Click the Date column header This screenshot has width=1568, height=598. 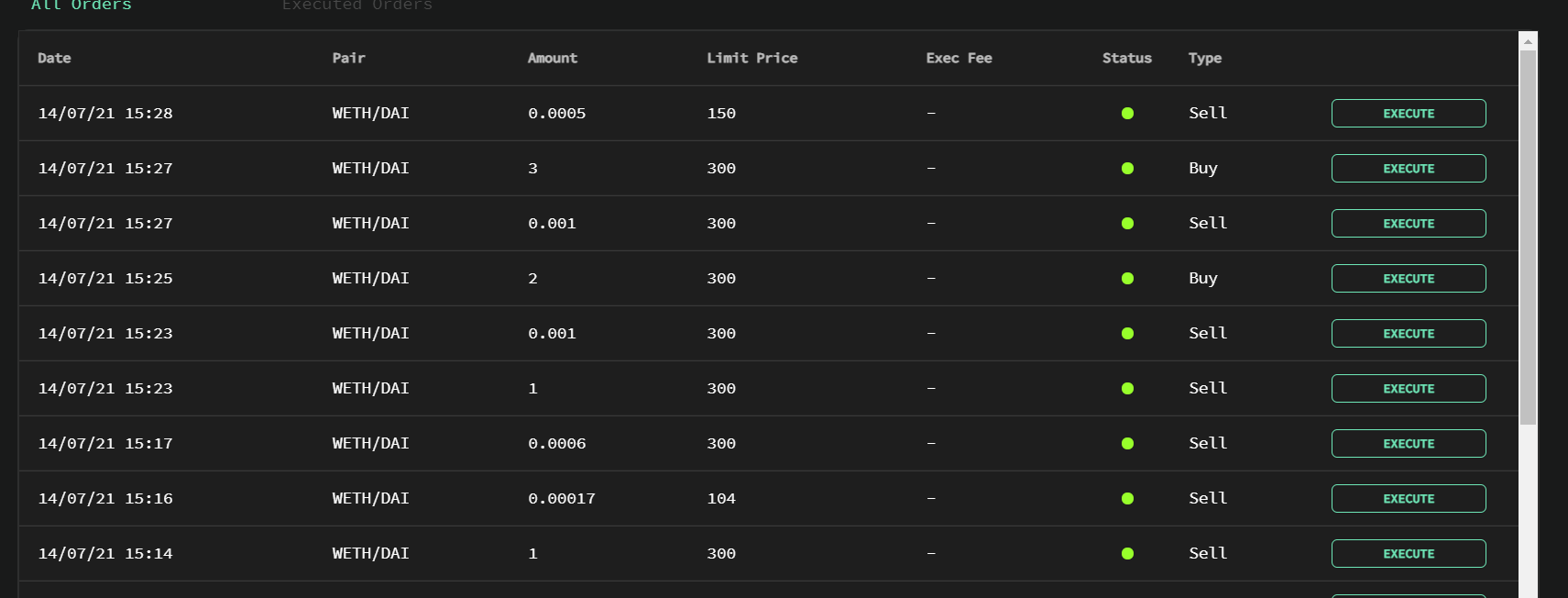54,58
